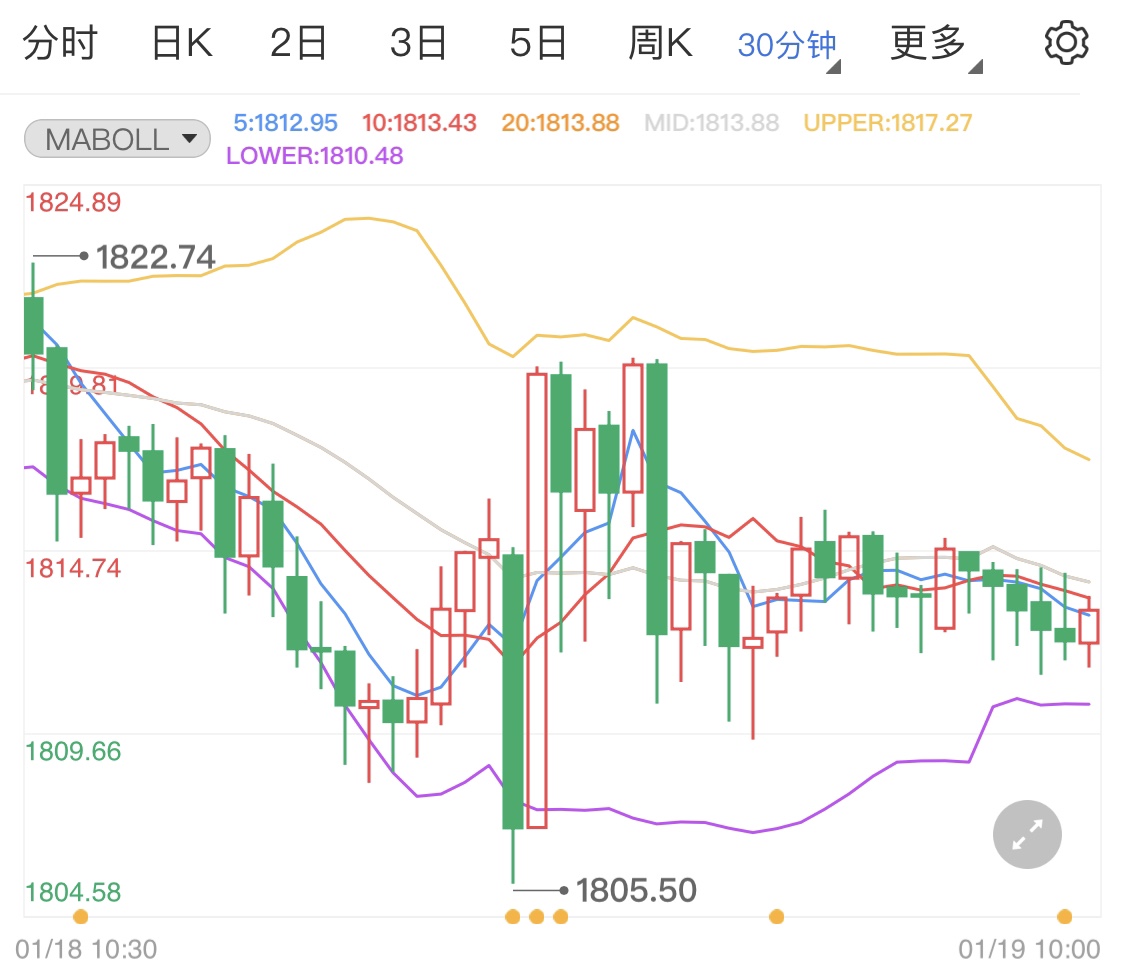Select the 2日 chart tab

(298, 43)
